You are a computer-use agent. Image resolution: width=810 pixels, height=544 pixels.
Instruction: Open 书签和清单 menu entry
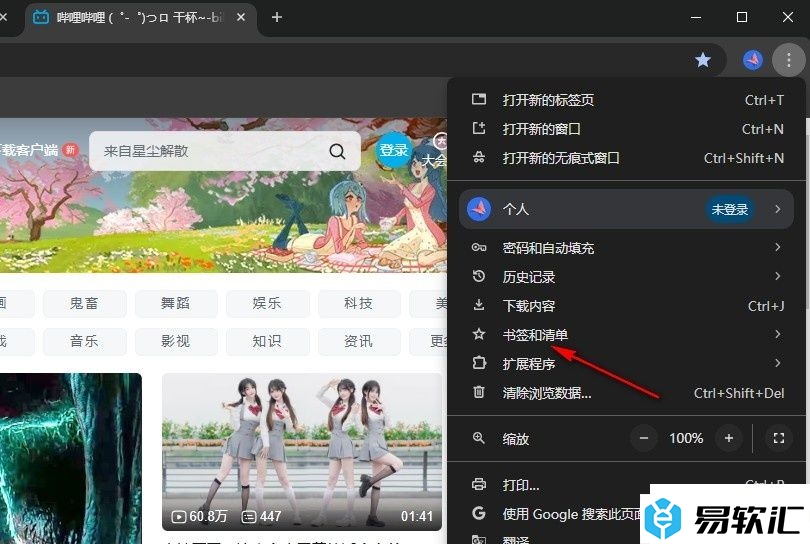[x=627, y=335]
